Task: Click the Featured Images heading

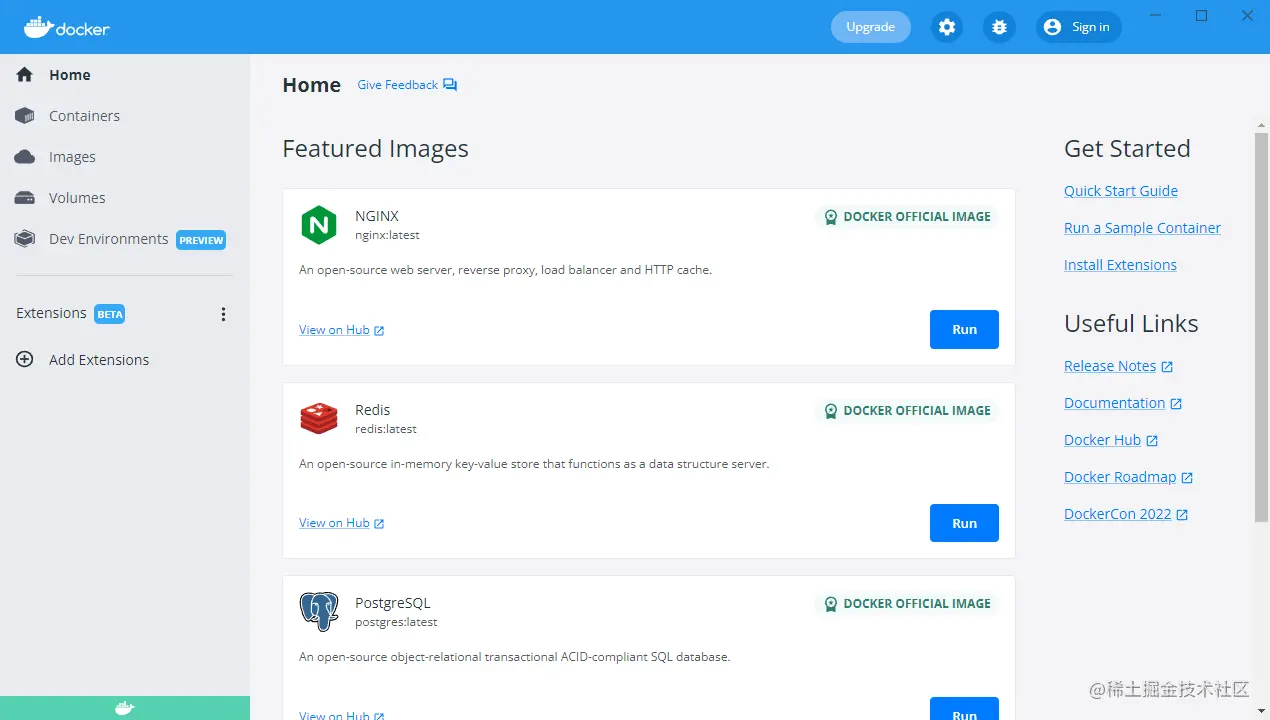Action: (375, 149)
